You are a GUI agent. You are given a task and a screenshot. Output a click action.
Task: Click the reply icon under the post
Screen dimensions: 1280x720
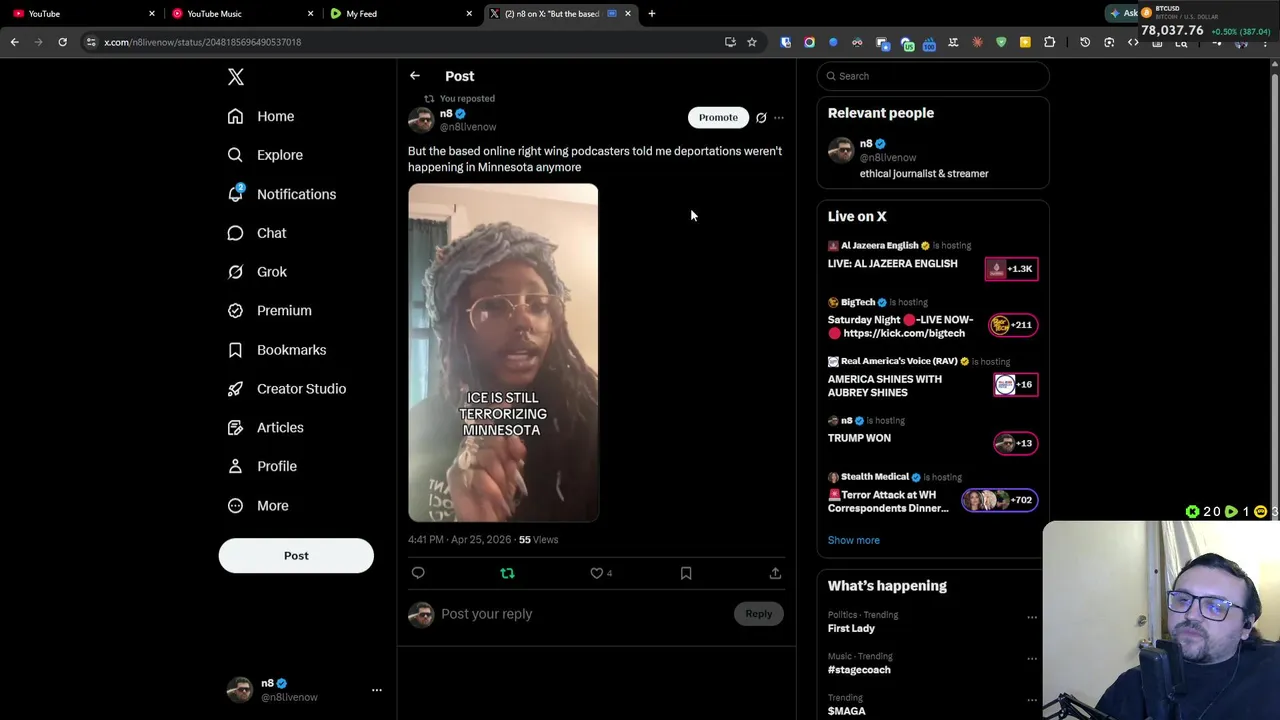[418, 573]
